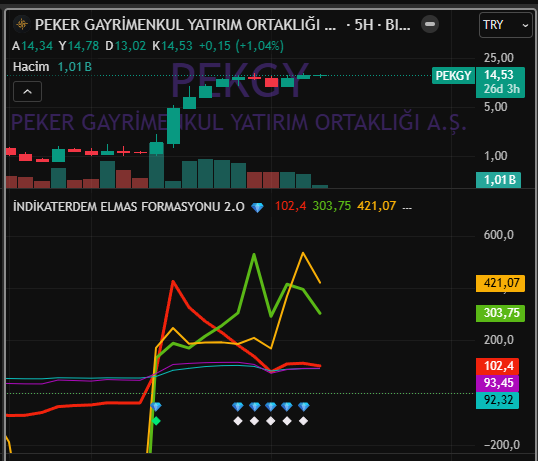538x461 pixels.
Task: Select the Hacim volume indicator label
Action: [31, 67]
